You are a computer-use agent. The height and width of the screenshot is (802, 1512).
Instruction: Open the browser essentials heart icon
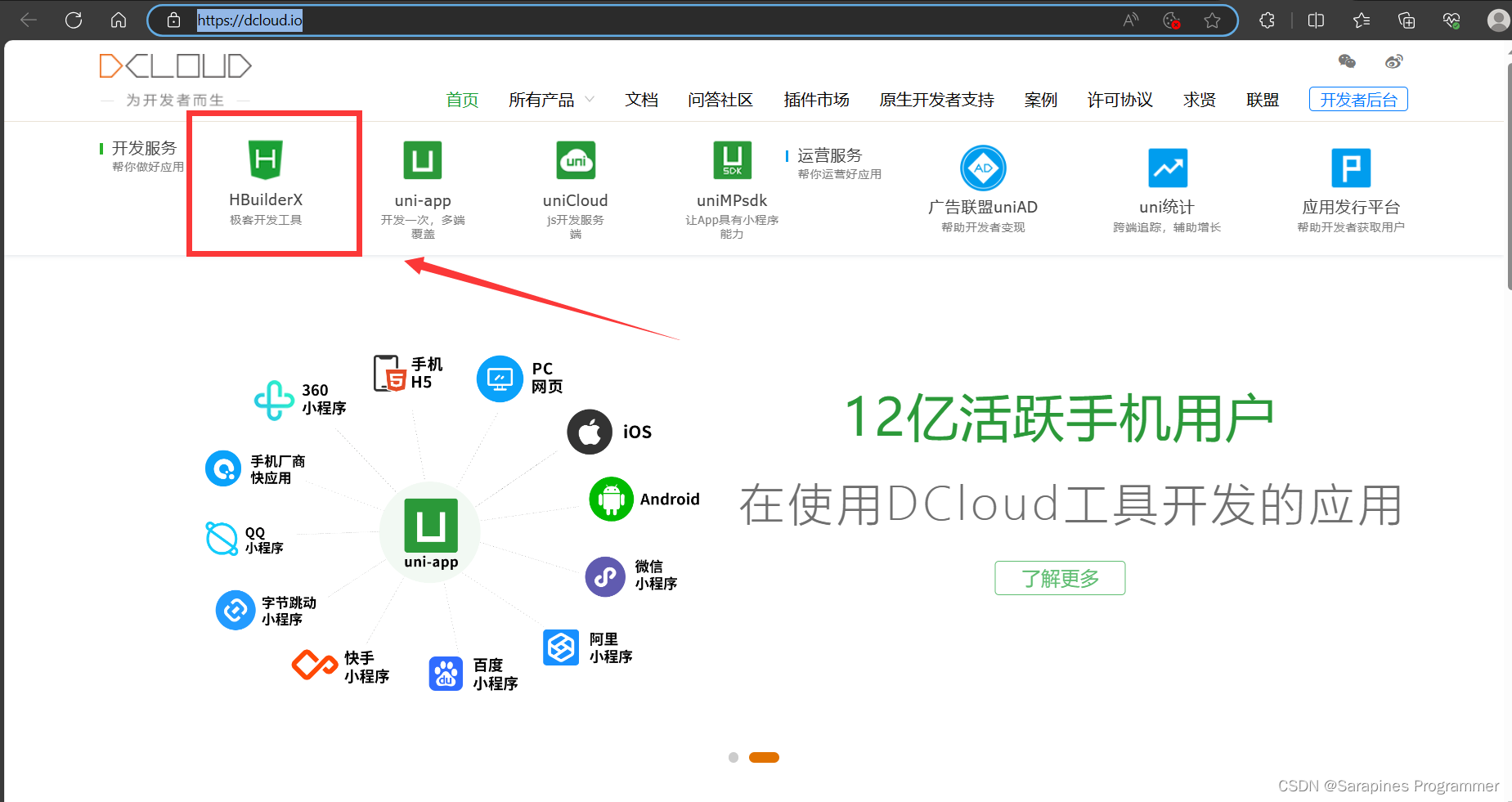click(1451, 20)
